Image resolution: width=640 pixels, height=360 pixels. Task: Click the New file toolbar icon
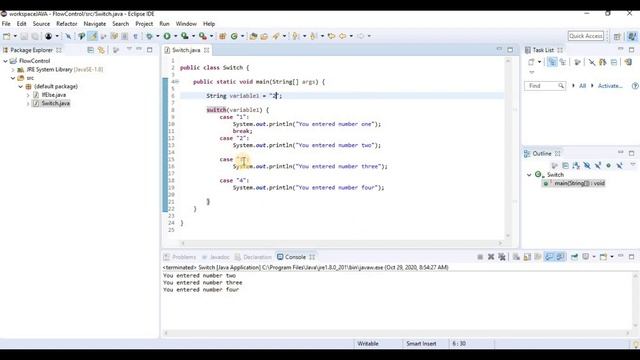(7, 36)
